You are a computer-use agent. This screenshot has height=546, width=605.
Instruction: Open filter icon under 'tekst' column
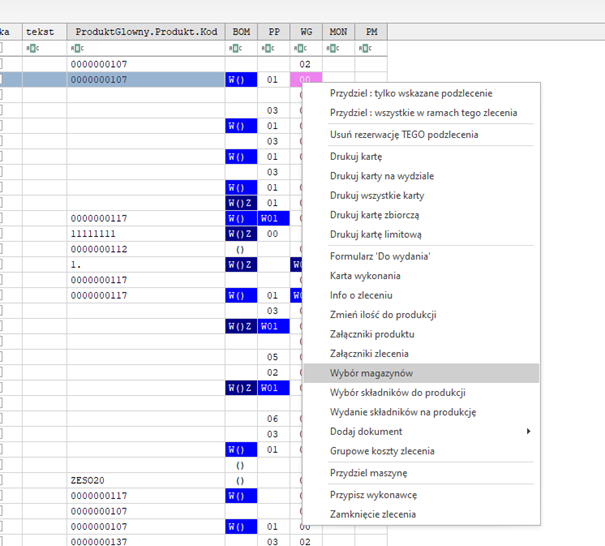(x=32, y=48)
